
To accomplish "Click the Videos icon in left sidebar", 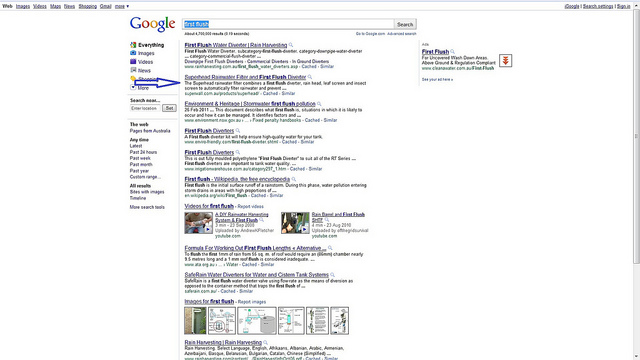I will coord(133,62).
